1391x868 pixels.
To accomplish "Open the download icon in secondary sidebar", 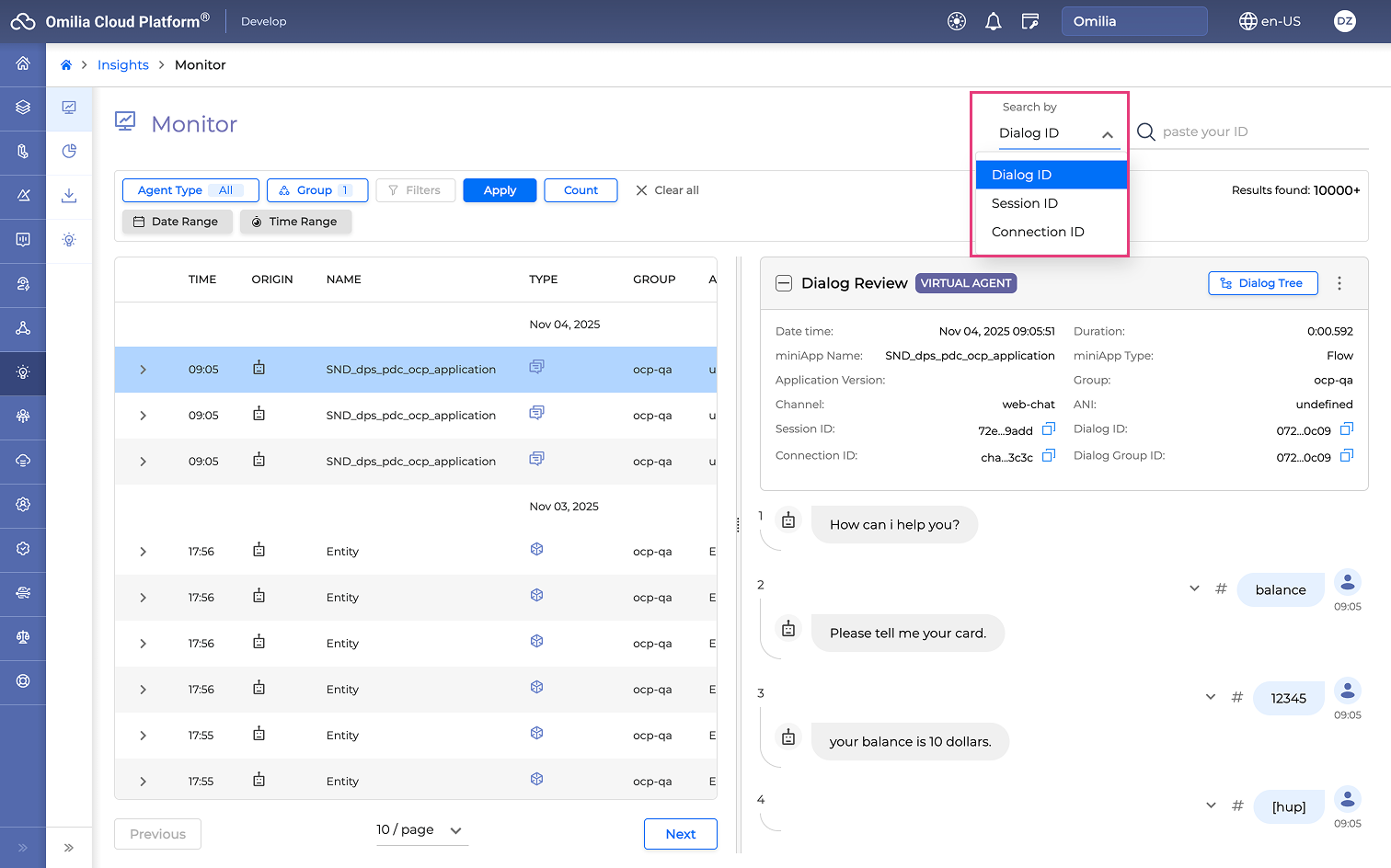I will coord(69,196).
